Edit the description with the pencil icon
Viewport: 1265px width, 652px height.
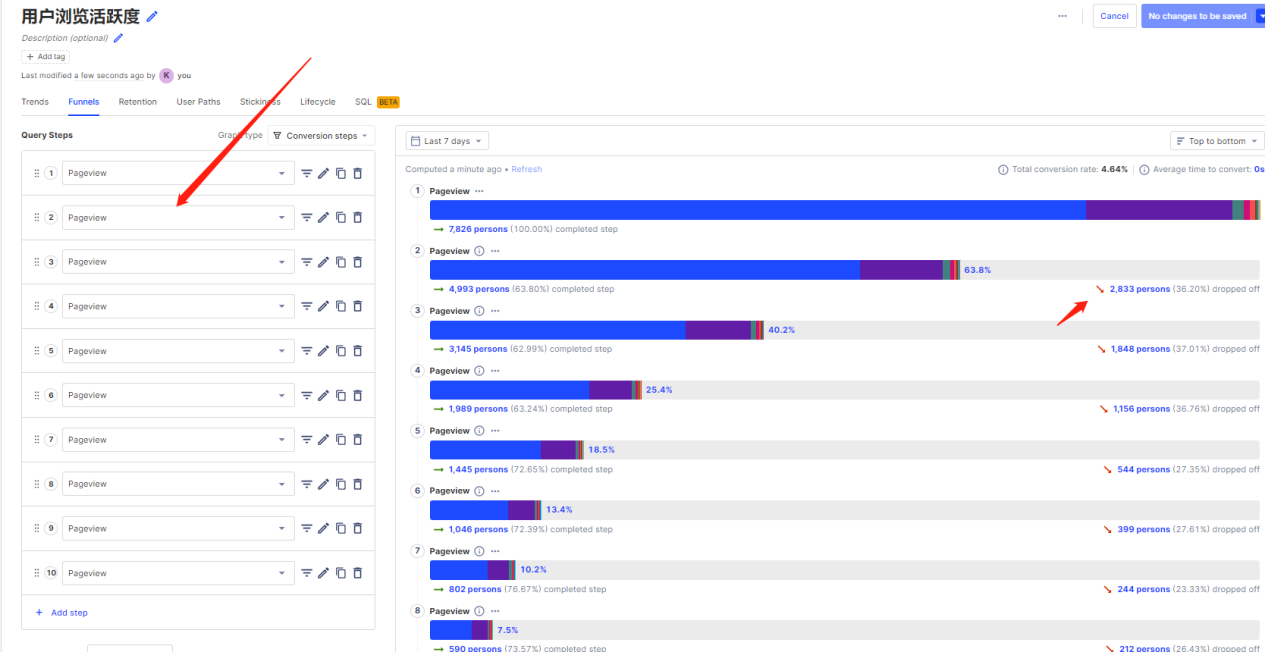pyautogui.click(x=118, y=38)
